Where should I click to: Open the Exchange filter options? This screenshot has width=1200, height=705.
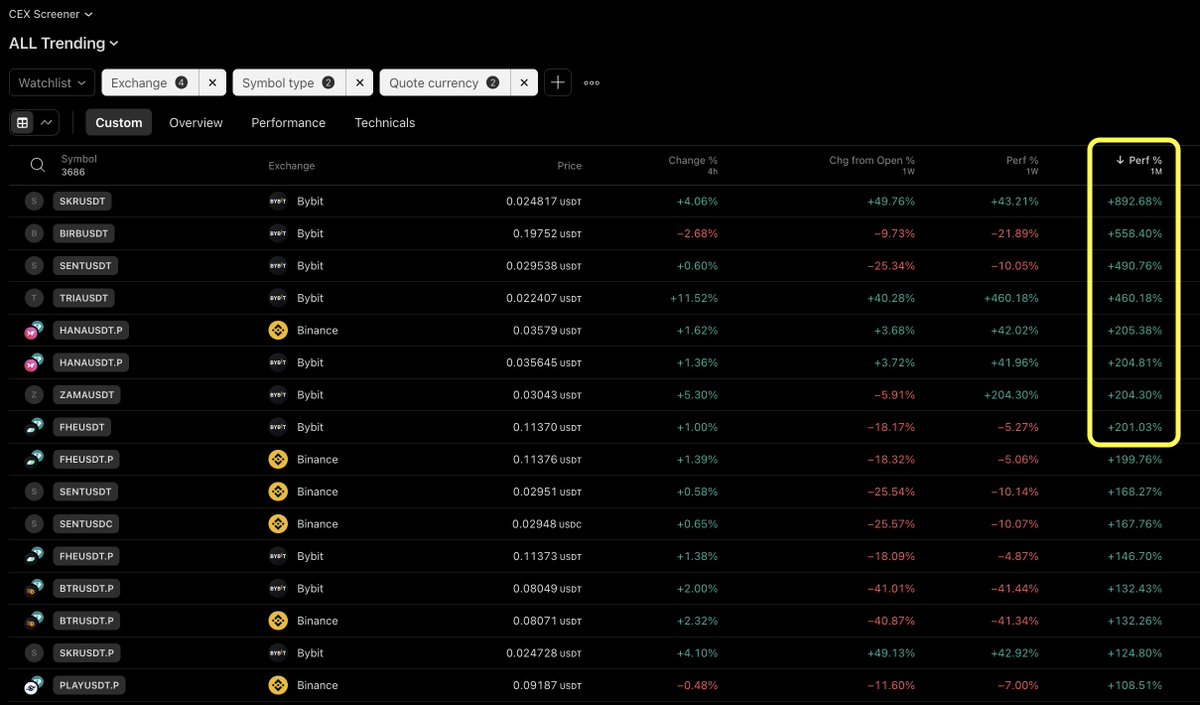click(149, 83)
